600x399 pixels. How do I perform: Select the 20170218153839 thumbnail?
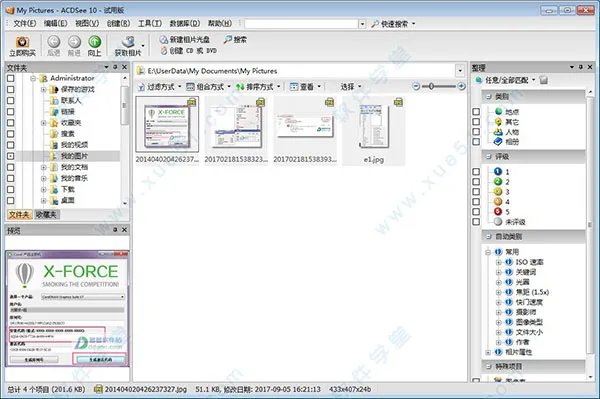click(305, 131)
